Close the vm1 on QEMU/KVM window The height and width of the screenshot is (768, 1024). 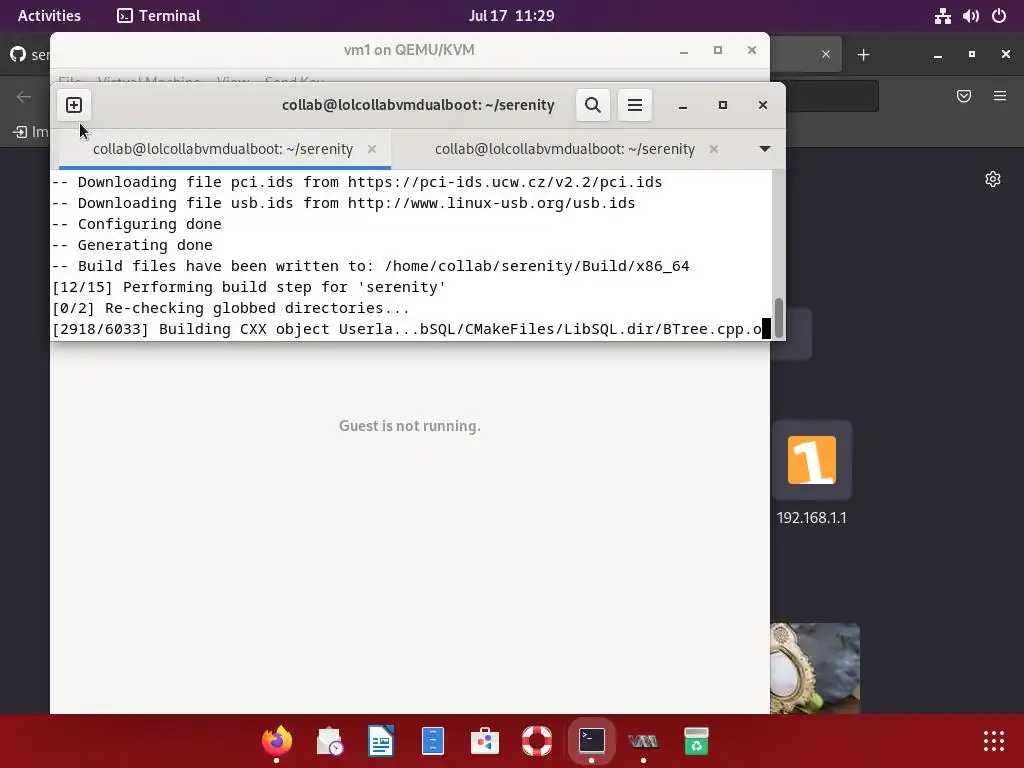click(752, 50)
